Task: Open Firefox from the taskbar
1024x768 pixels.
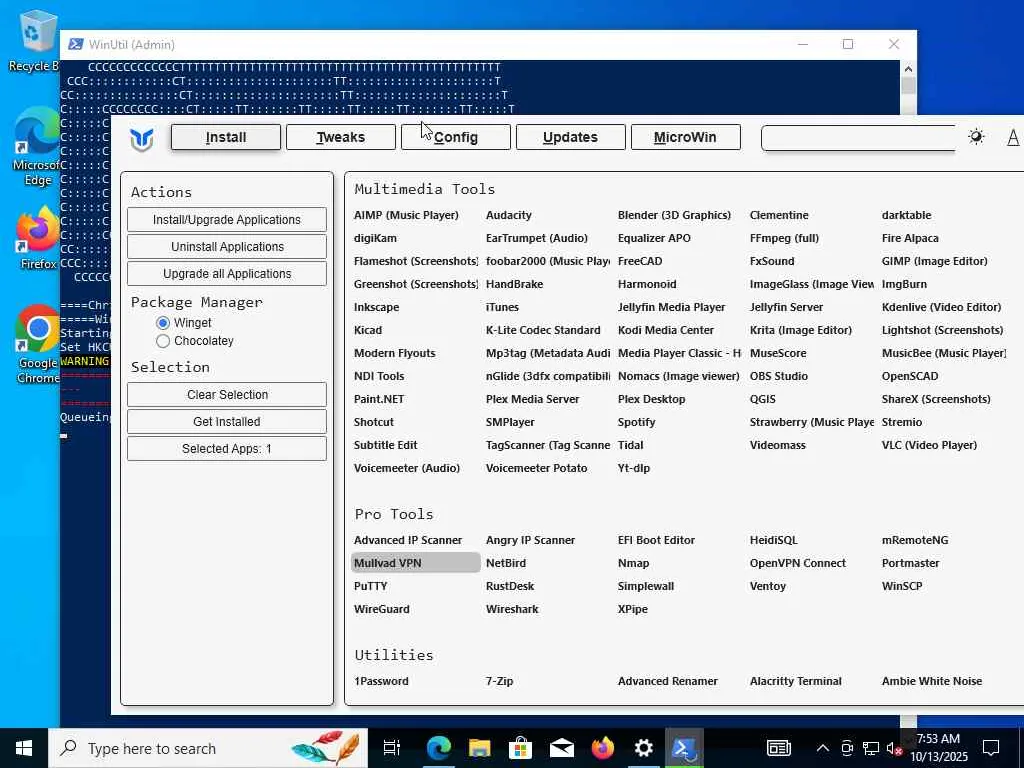Action: (x=602, y=748)
